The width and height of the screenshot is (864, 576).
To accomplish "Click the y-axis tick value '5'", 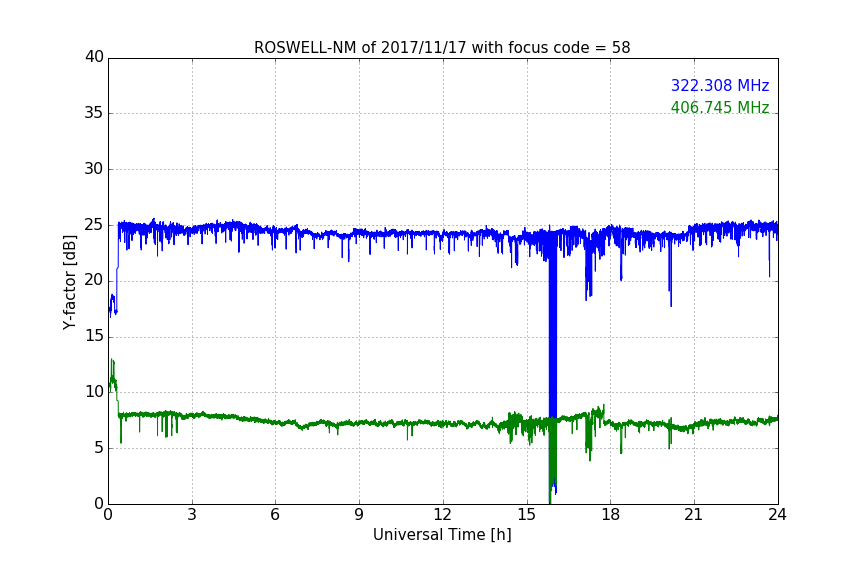I will (x=99, y=448).
